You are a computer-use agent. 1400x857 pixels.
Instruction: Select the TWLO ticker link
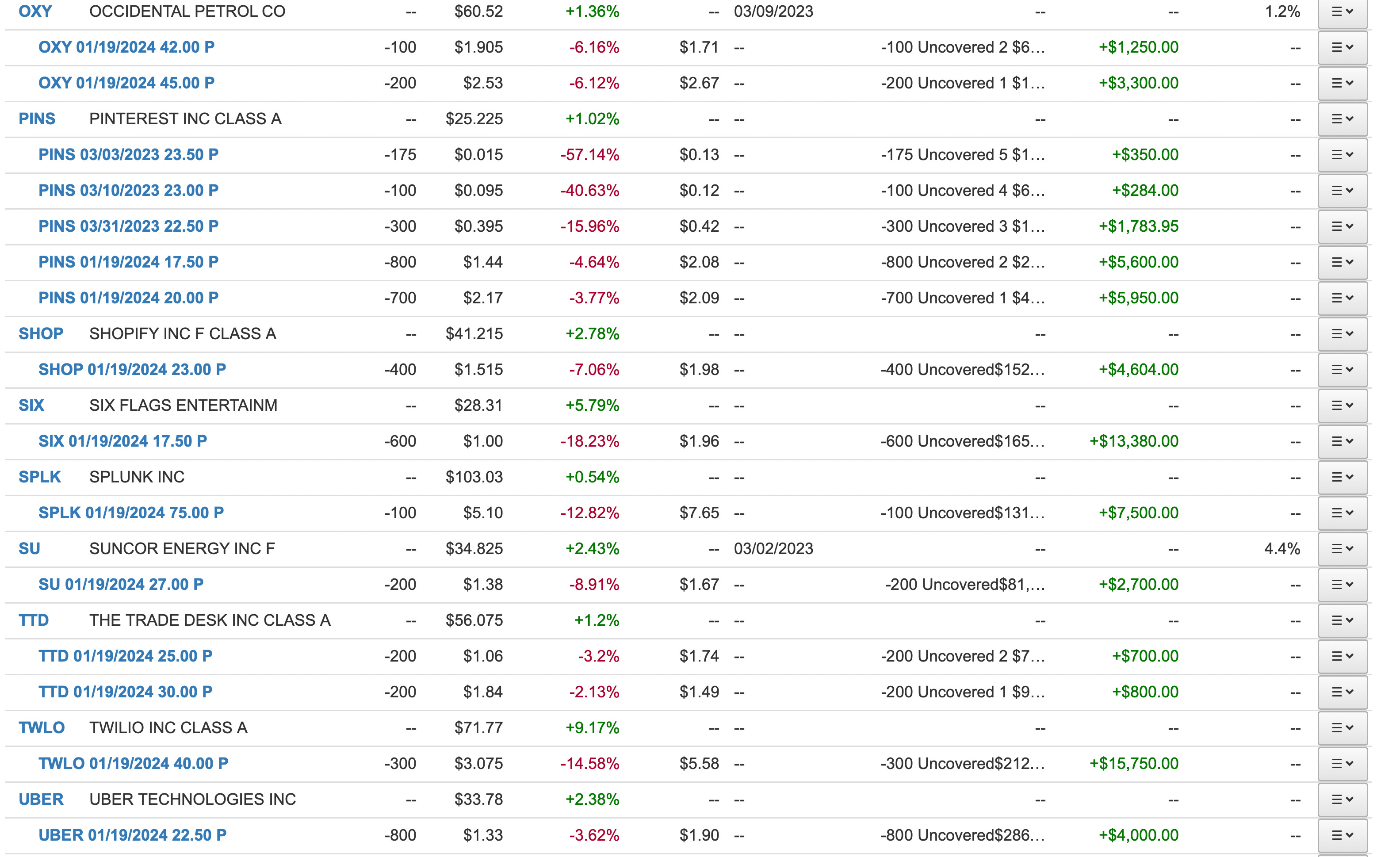(42, 728)
